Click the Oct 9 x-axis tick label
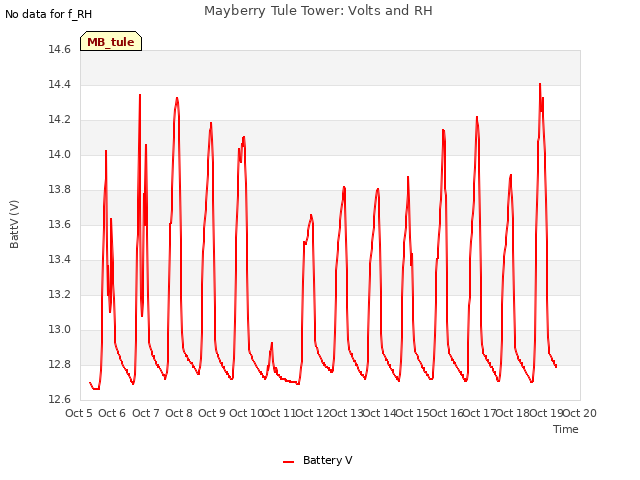 click(x=212, y=413)
